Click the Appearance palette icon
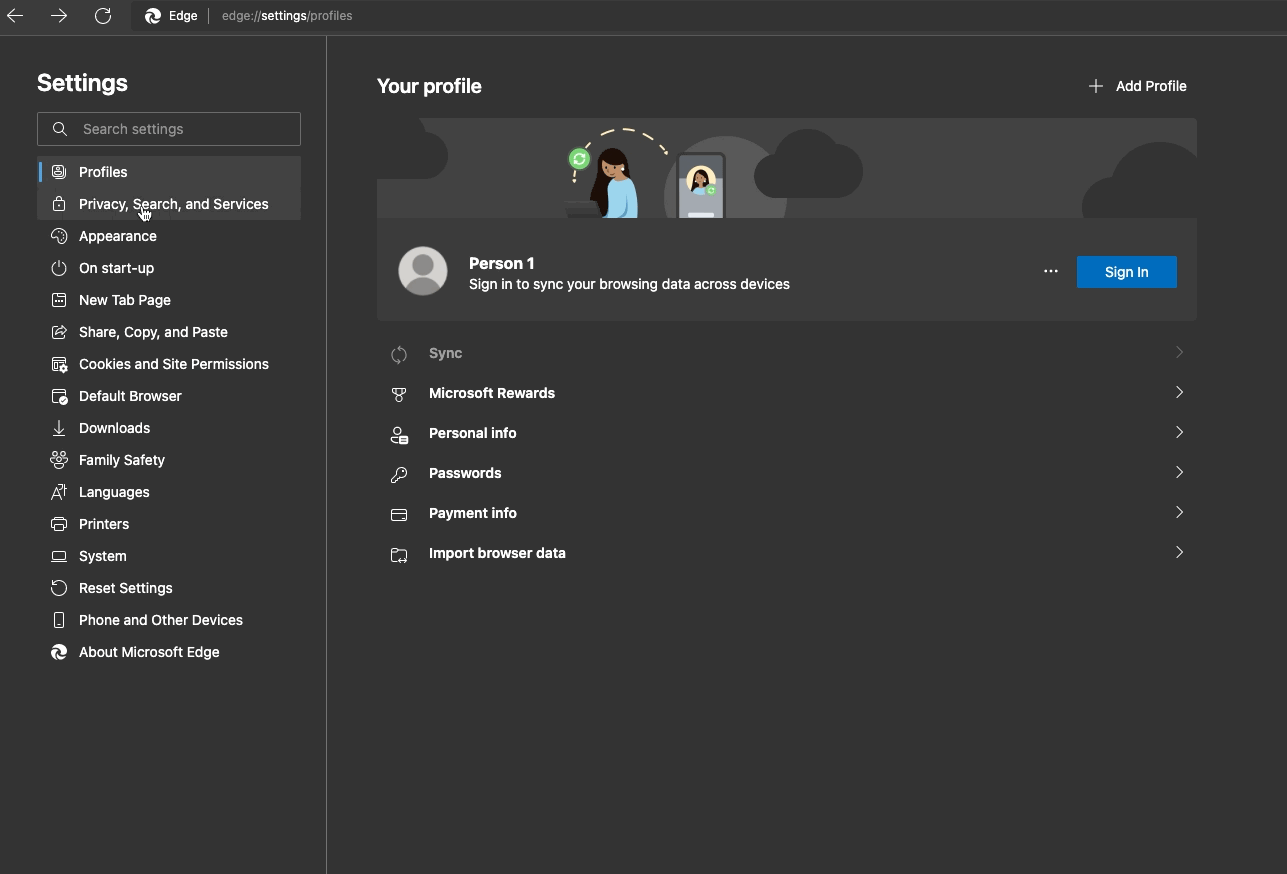1287x874 pixels. point(59,236)
